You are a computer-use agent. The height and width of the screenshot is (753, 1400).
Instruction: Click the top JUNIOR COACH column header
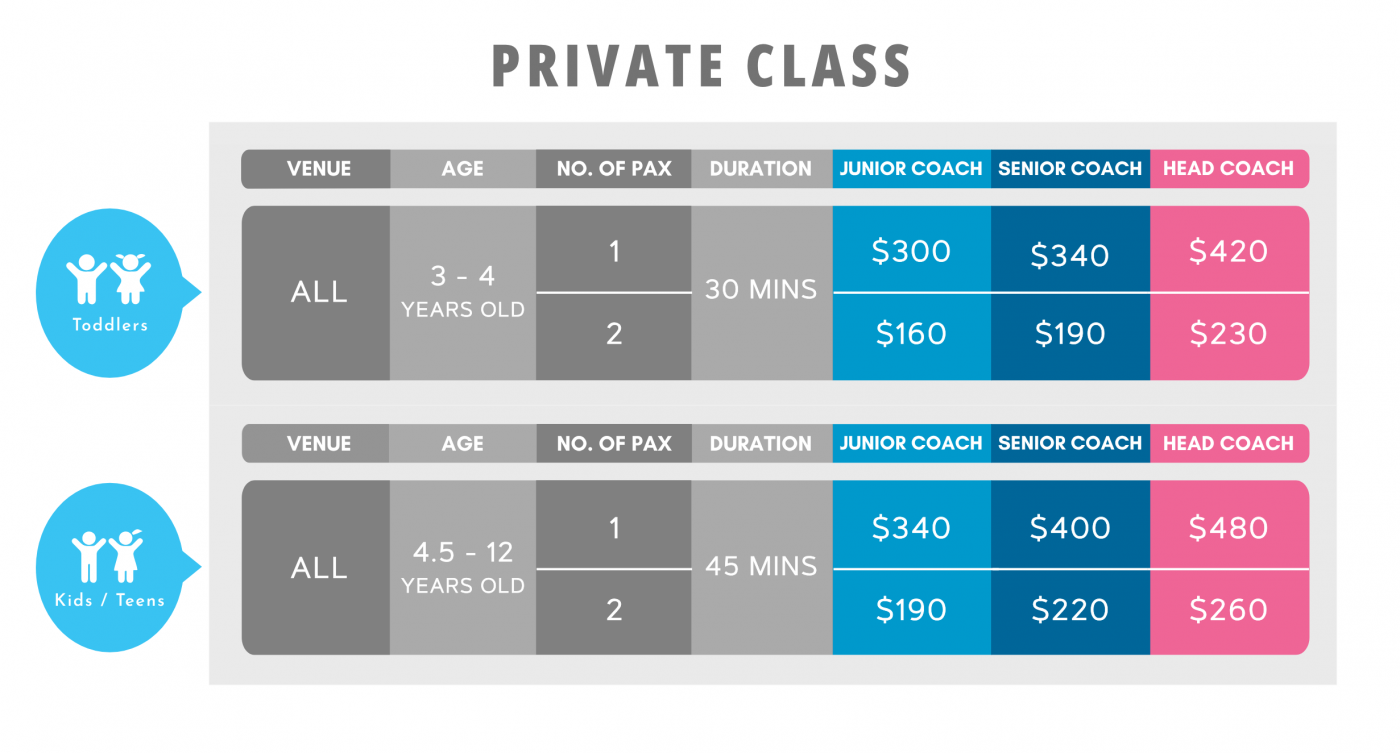pyautogui.click(x=912, y=169)
